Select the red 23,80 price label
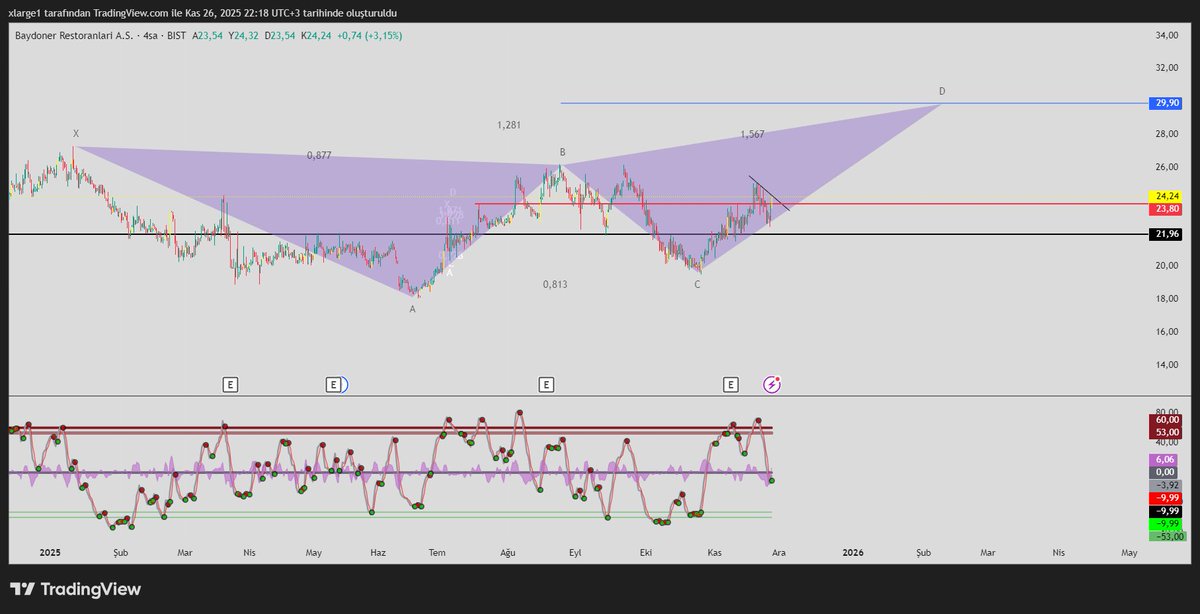Screen dimensions: 1200x614 point(1167,209)
